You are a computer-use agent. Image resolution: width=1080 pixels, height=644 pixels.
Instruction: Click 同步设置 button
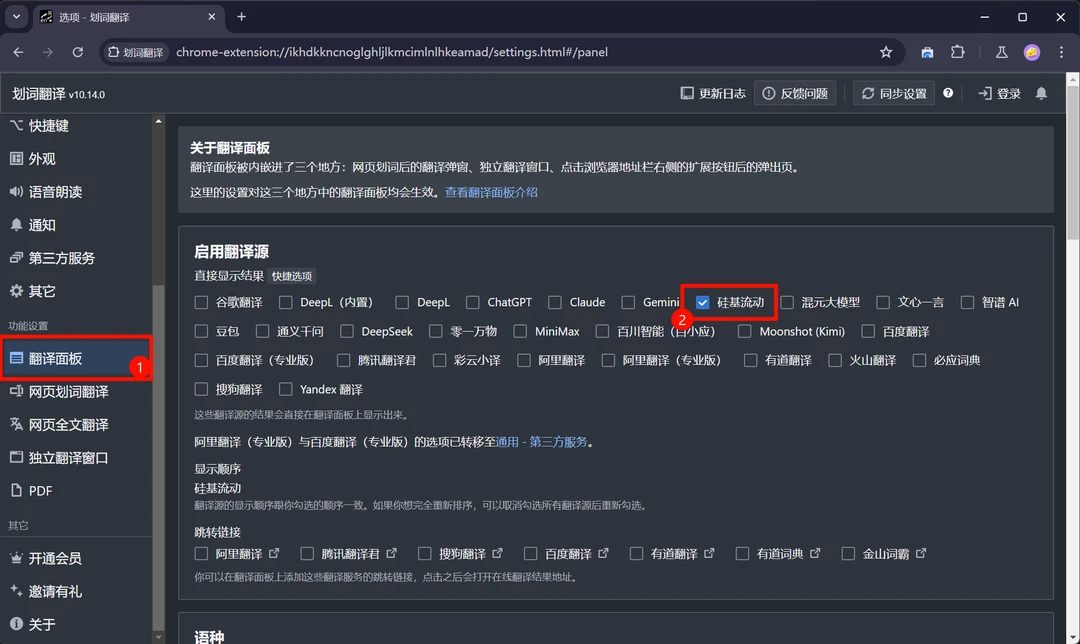(x=894, y=93)
